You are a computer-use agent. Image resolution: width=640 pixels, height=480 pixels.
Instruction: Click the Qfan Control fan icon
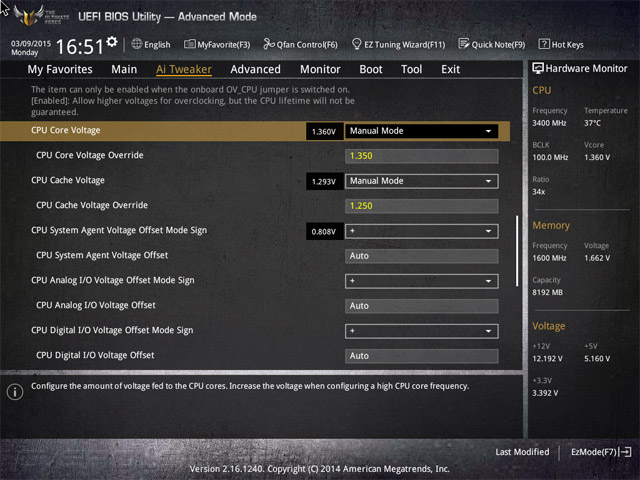(269, 44)
